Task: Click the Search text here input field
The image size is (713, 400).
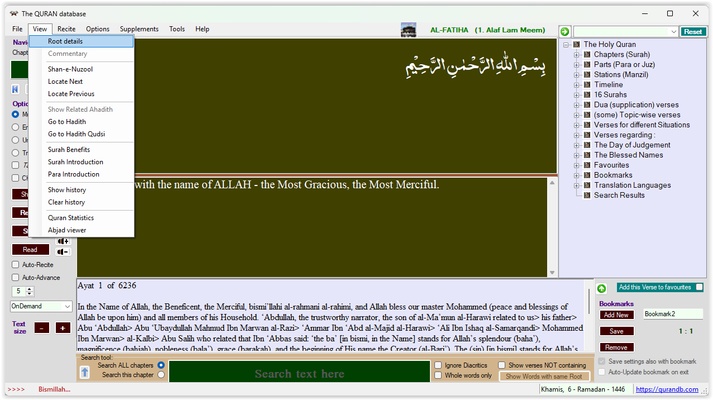Action: click(x=299, y=371)
